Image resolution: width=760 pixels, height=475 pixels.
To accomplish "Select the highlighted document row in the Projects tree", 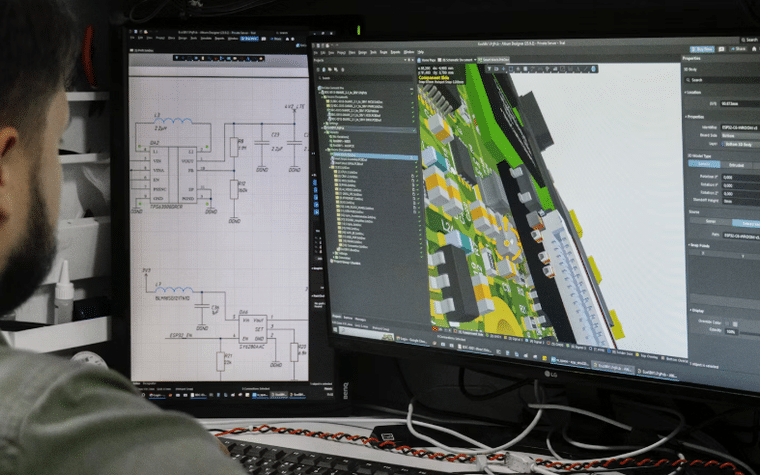I will tap(374, 156).
